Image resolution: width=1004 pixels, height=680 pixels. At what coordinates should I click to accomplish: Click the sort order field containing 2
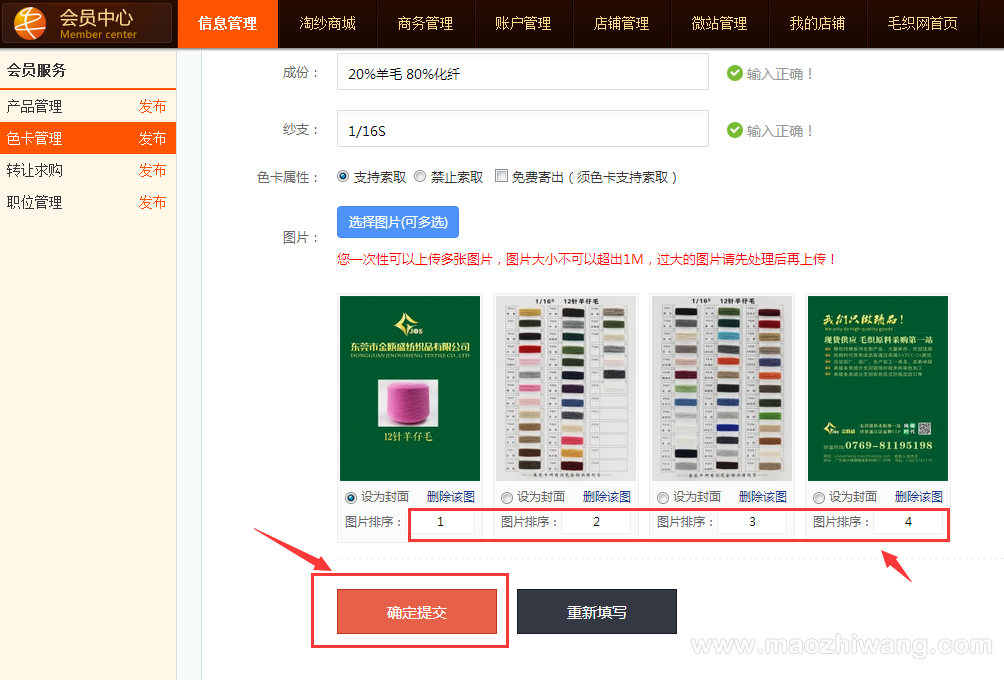click(596, 522)
